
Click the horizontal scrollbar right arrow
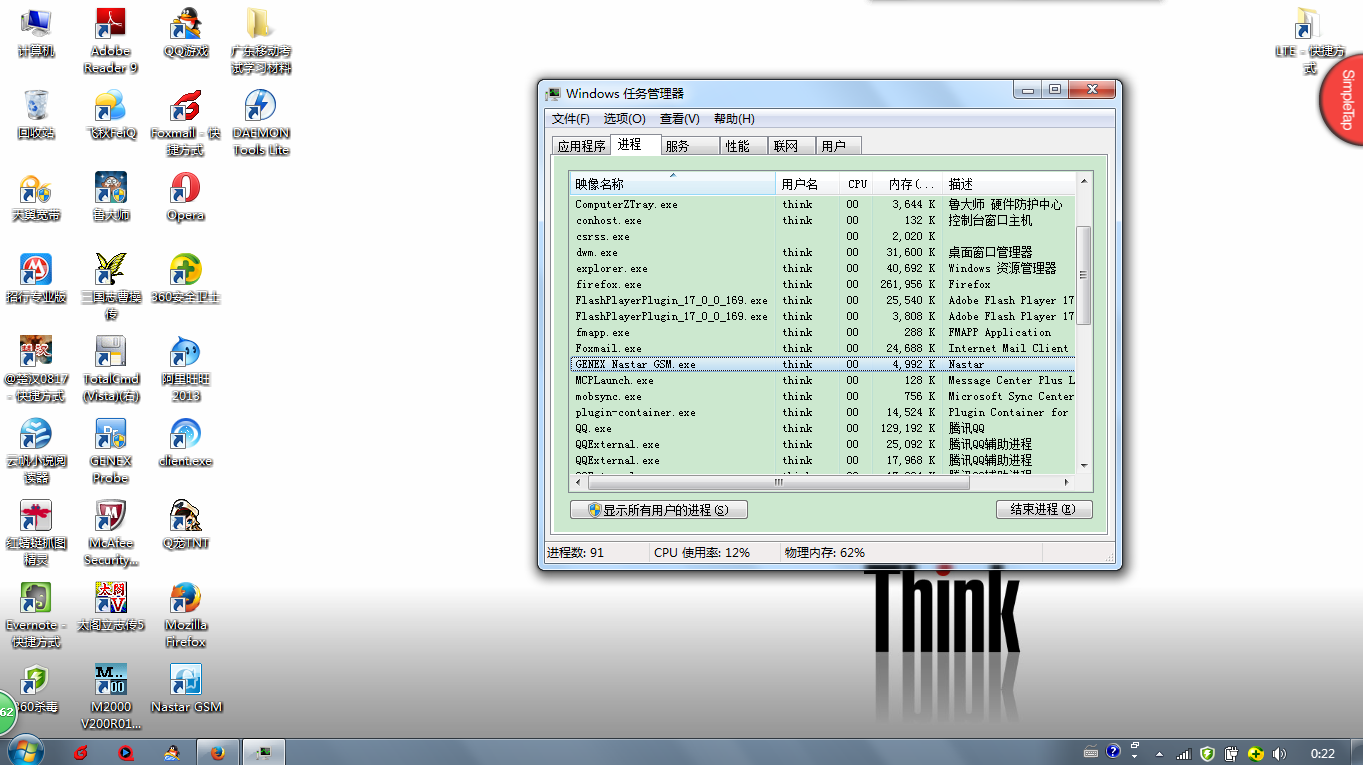click(x=1066, y=482)
